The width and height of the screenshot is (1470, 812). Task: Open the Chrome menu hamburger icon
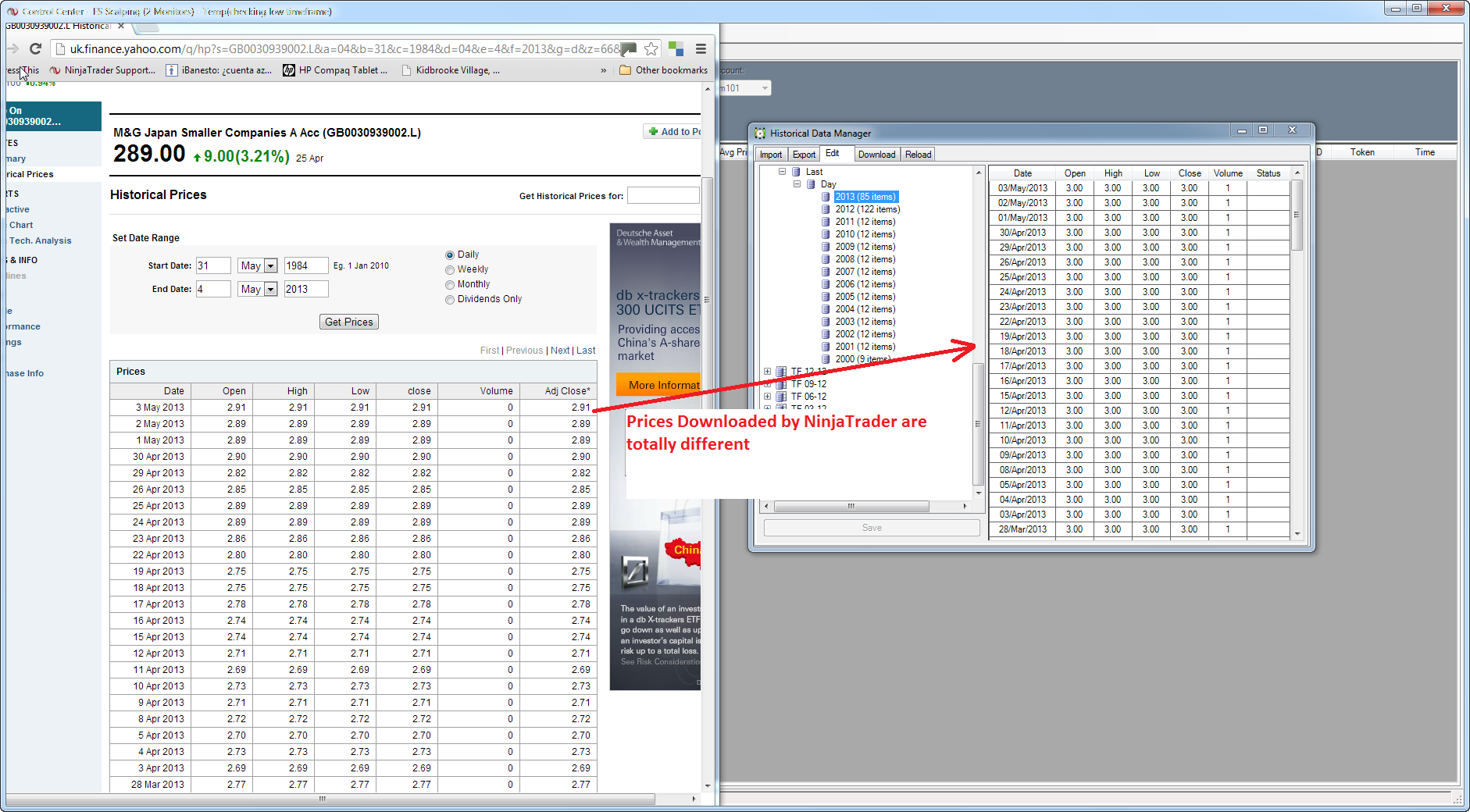pos(701,49)
